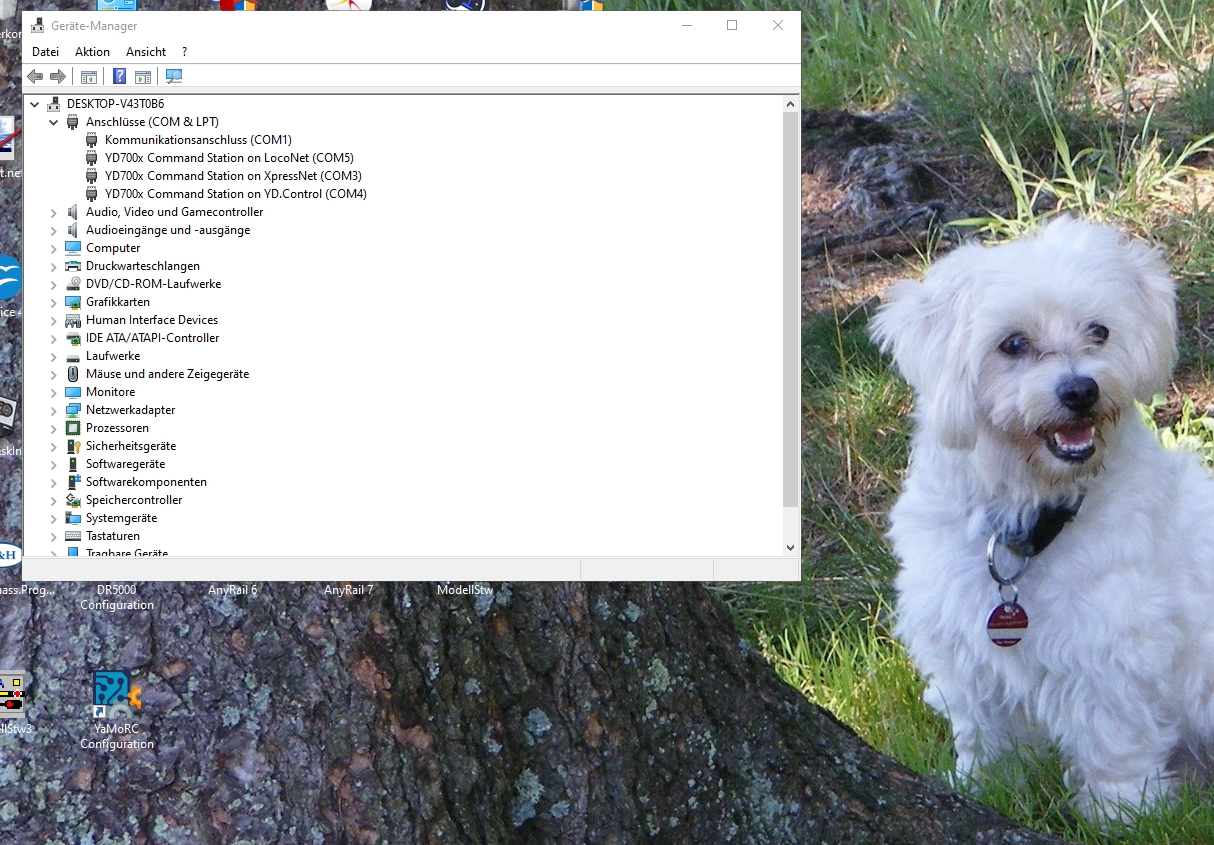Expand the Audio, Video und Gamecontroller node
The image size is (1214, 845).
54,212
